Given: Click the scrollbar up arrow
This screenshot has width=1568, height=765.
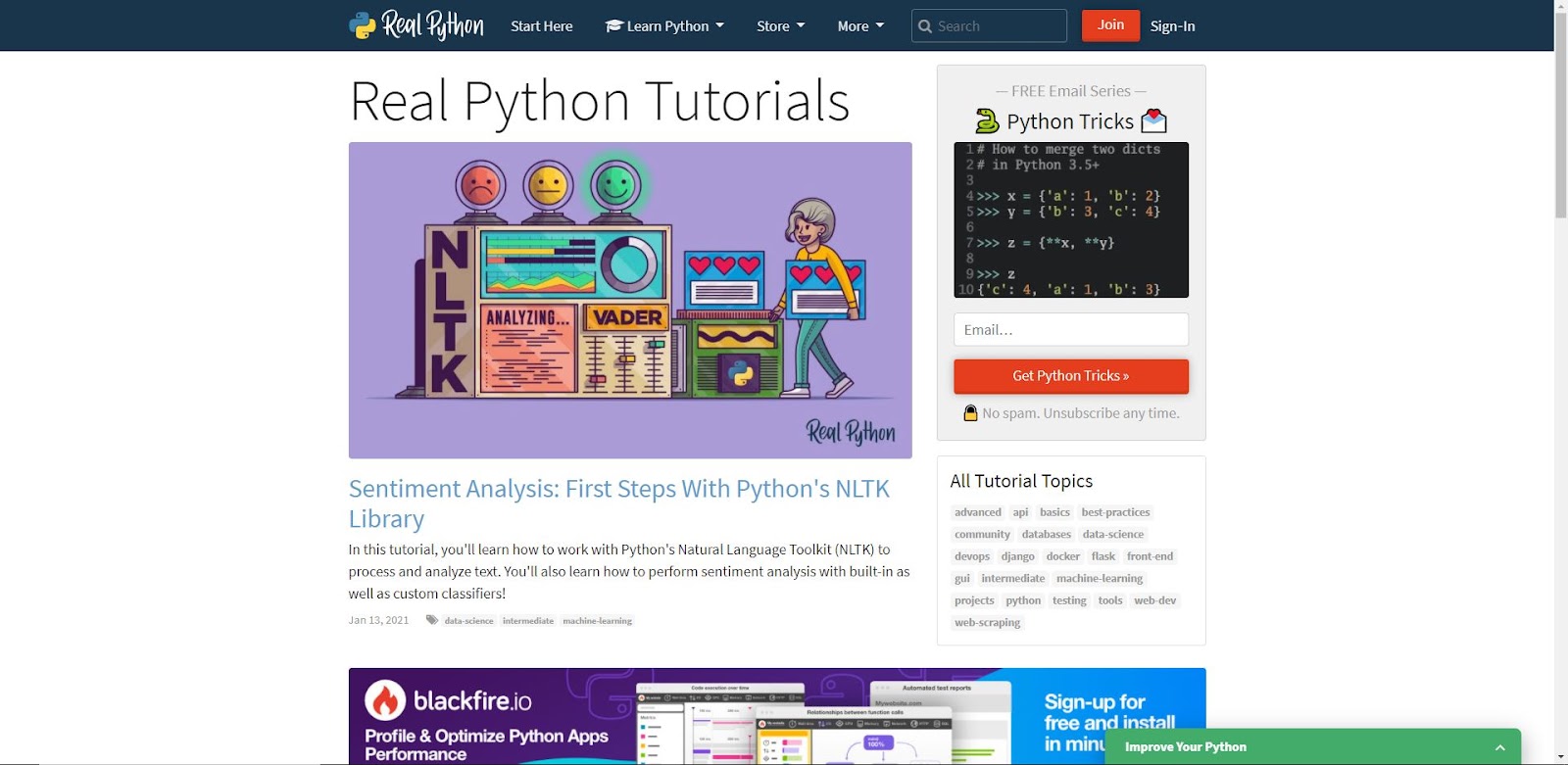Looking at the screenshot, I should (1560, 6).
